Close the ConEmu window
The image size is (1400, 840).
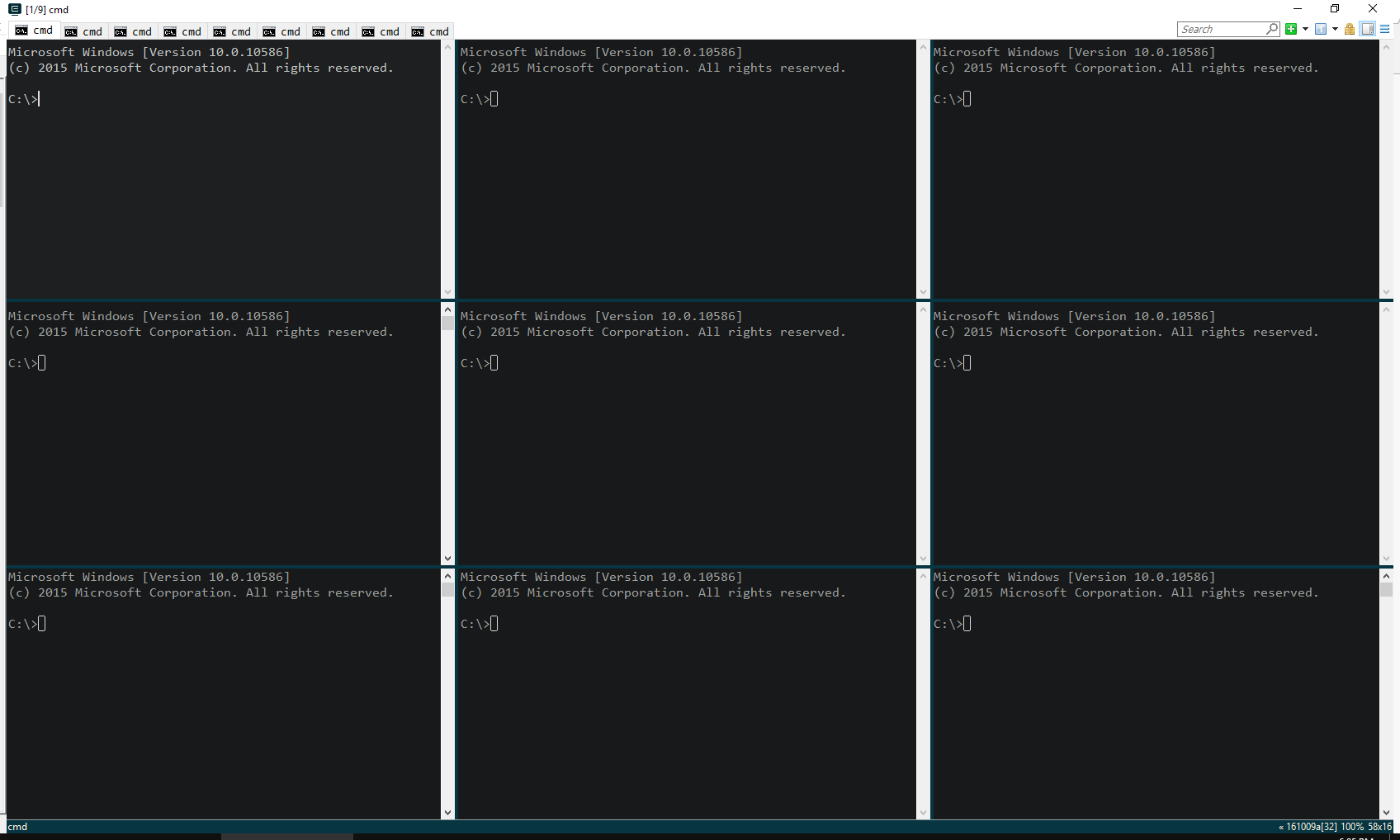pos(1373,9)
